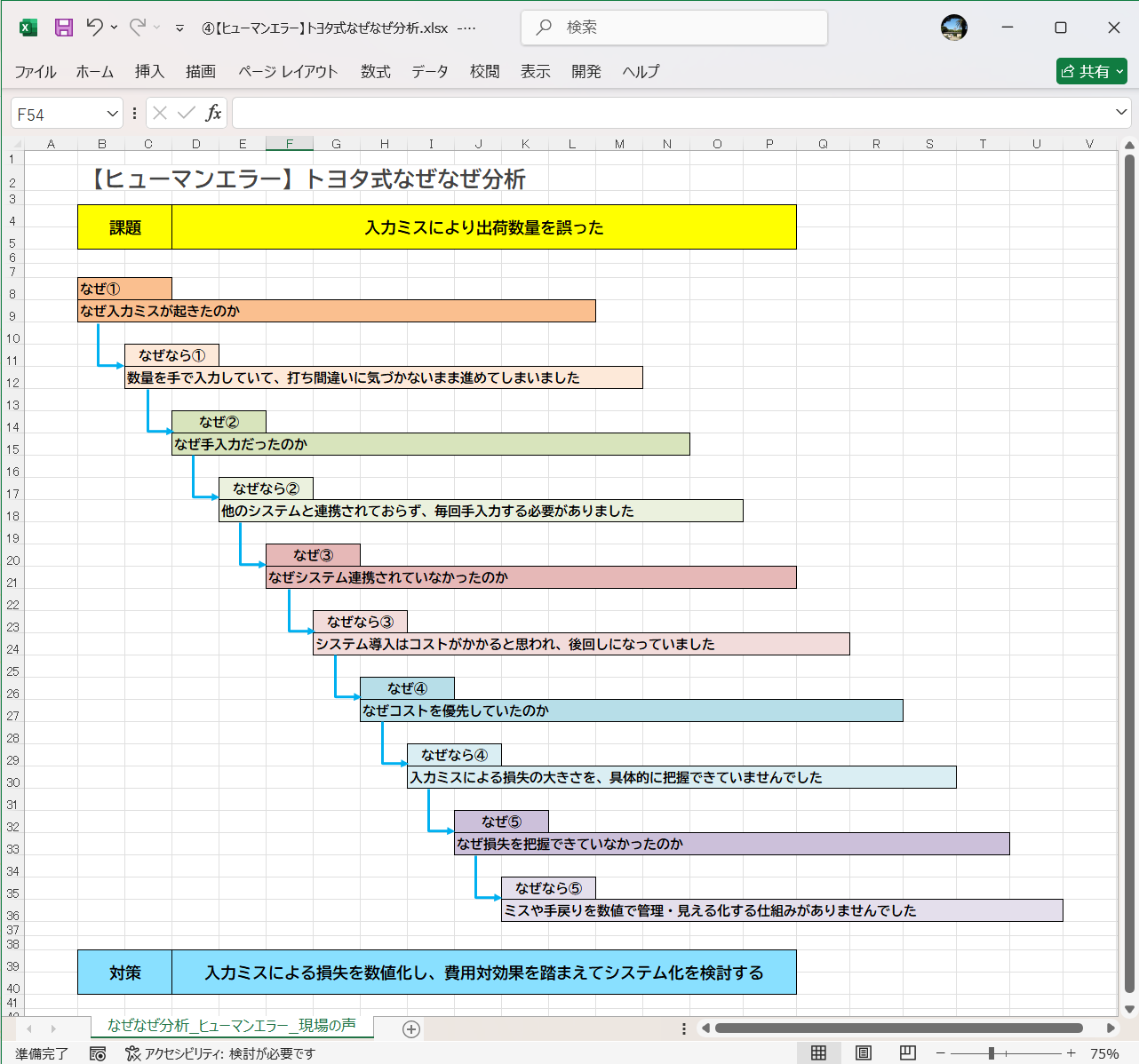
Task: Click the 検索 search box
Action: tap(673, 28)
